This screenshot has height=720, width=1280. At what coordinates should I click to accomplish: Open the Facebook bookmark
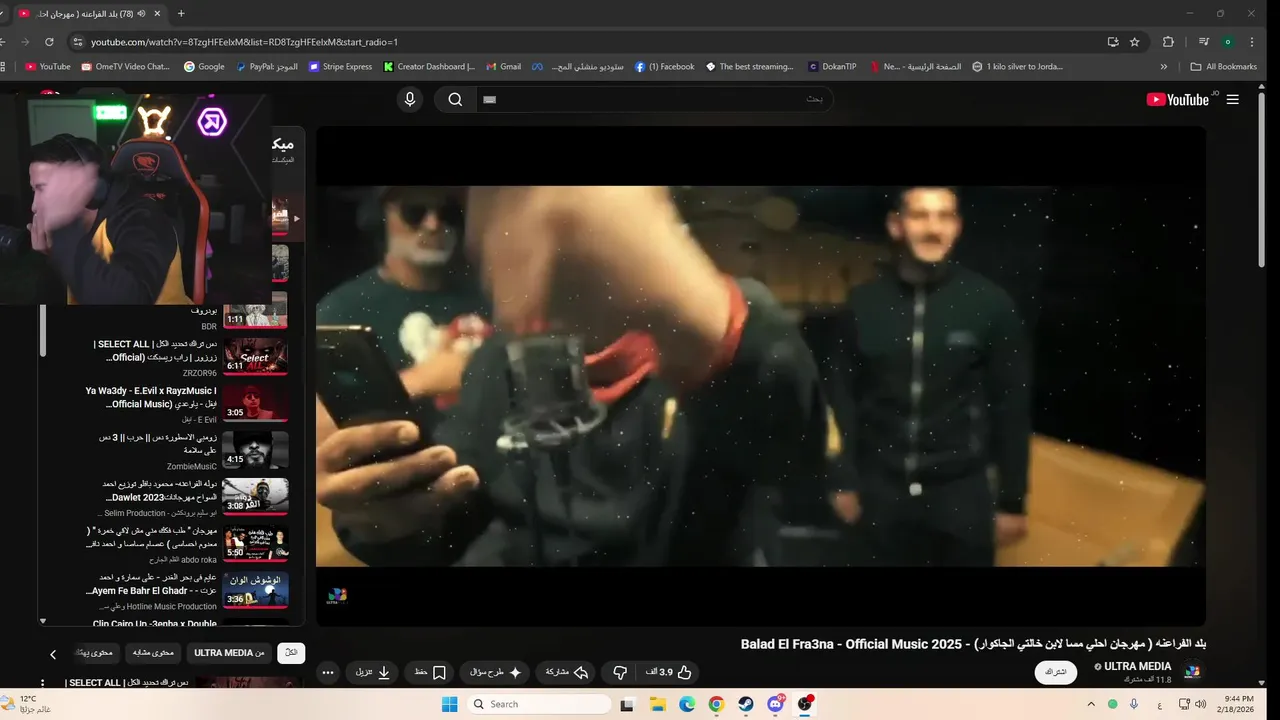664,67
